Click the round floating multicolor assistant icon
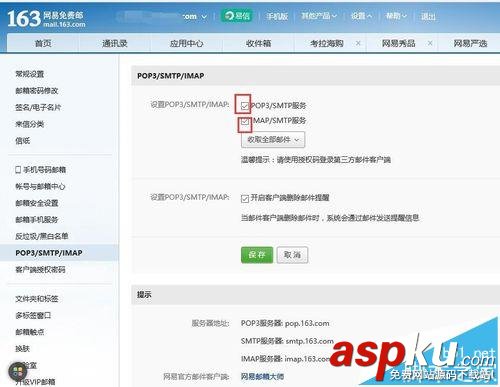This screenshot has height=387, width=500. [x=17, y=372]
